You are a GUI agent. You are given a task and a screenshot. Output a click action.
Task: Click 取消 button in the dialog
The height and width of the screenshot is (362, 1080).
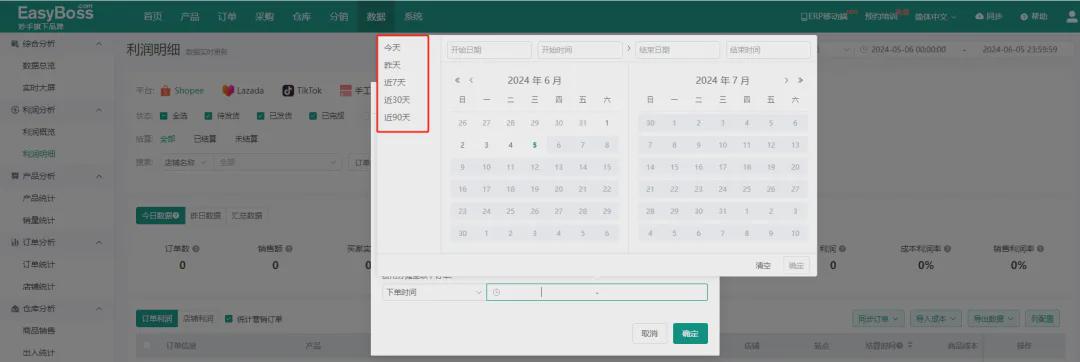pos(649,334)
